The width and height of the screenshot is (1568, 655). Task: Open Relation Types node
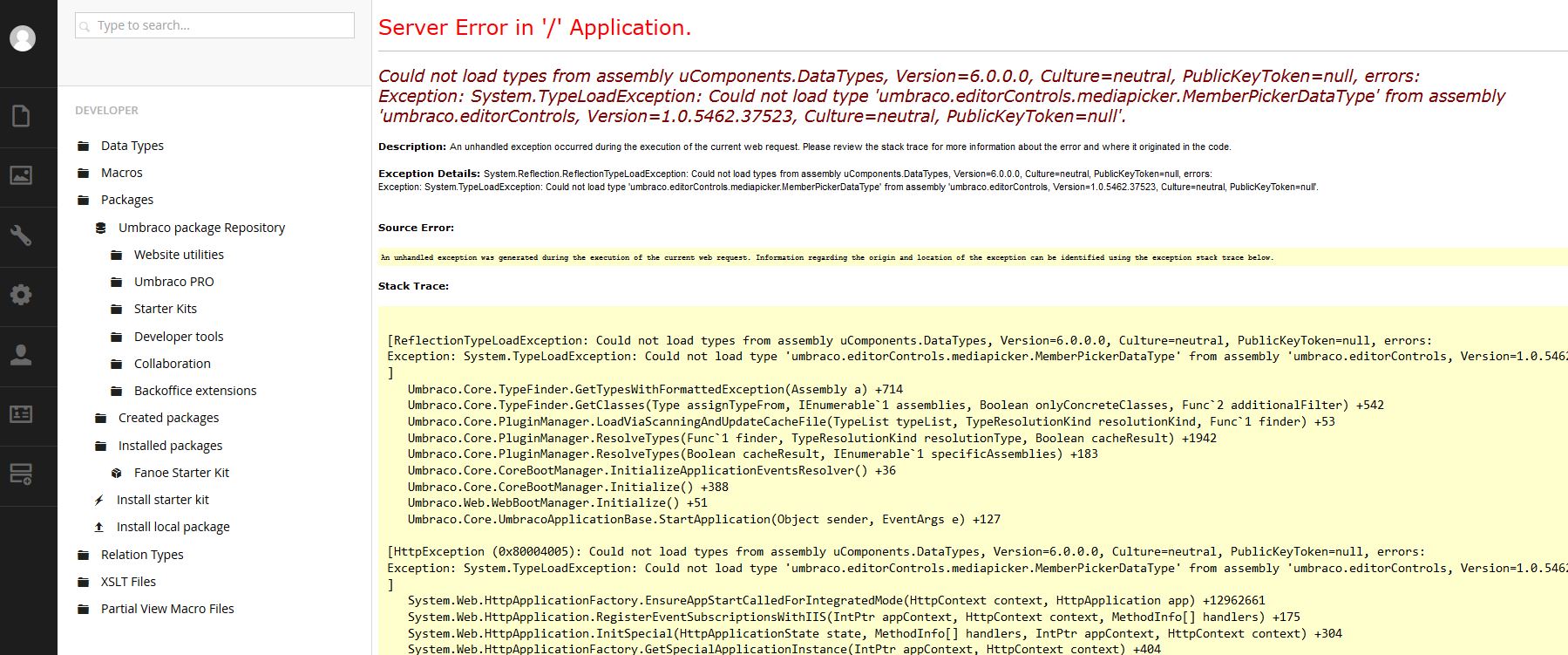point(142,555)
